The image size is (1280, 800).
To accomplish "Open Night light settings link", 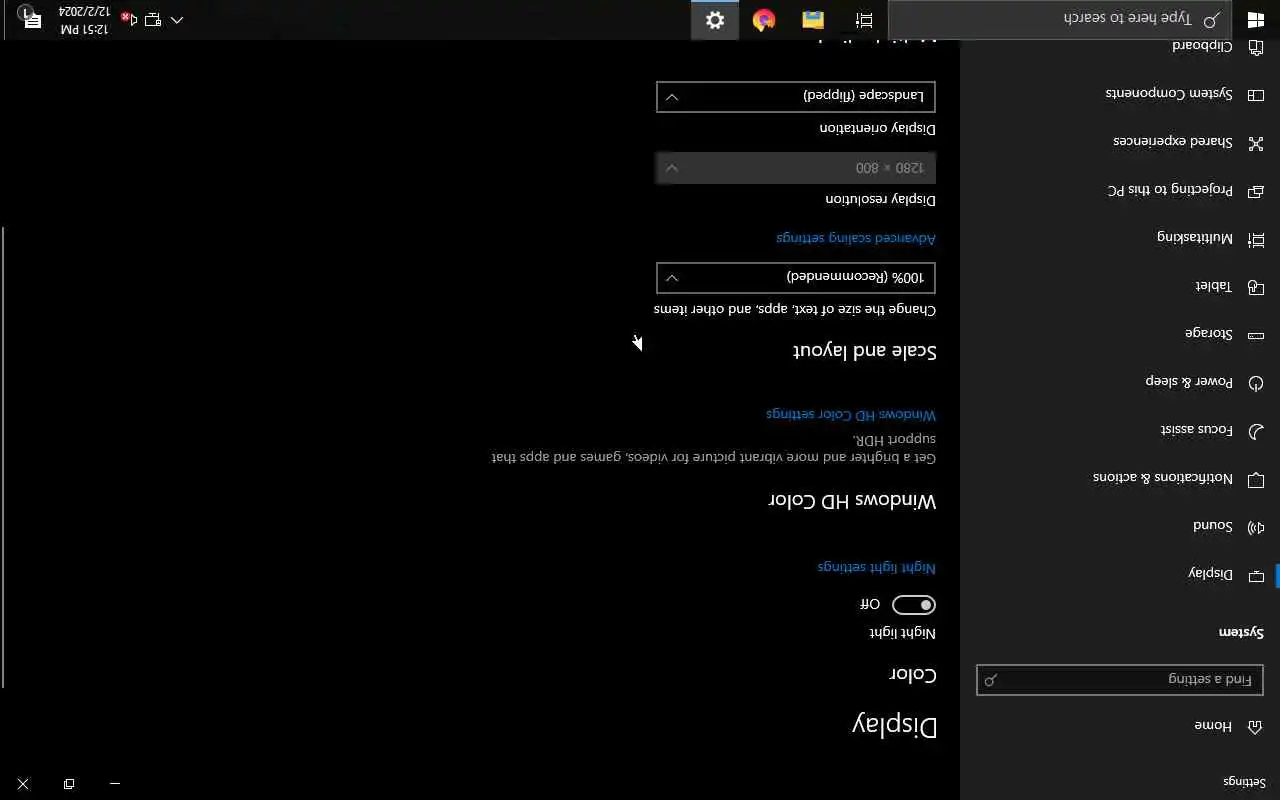I will 877,567.
